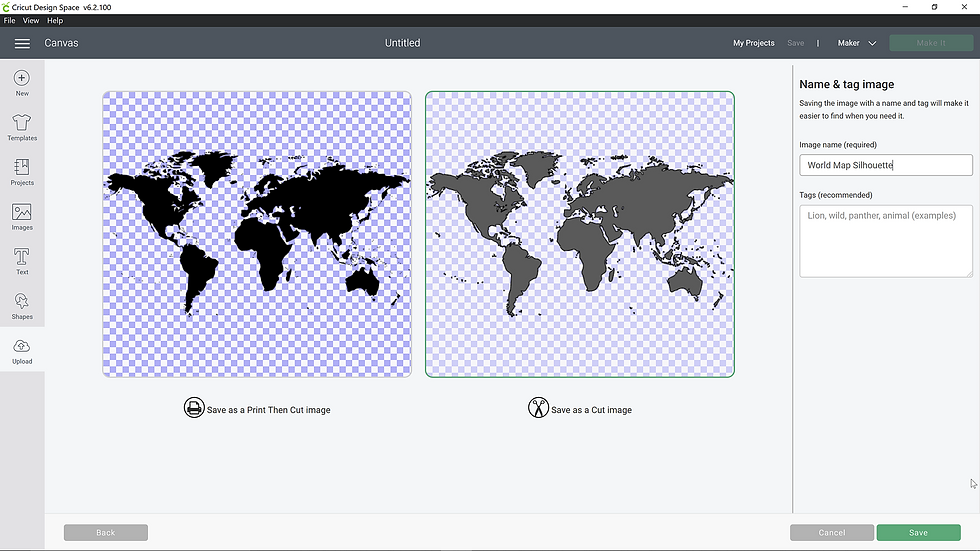Click the green Save button
The width and height of the screenshot is (980, 551).
pyautogui.click(x=918, y=532)
